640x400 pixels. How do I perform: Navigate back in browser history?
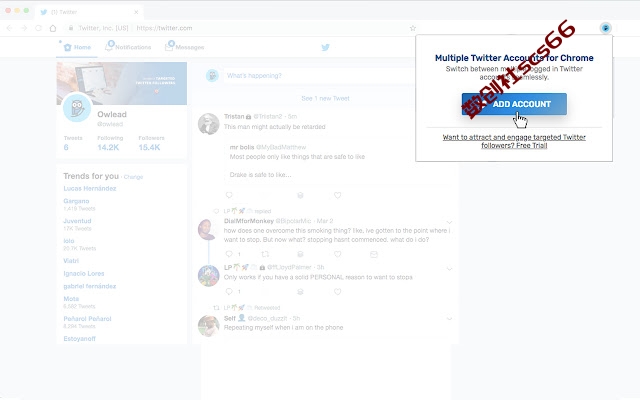[9, 28]
